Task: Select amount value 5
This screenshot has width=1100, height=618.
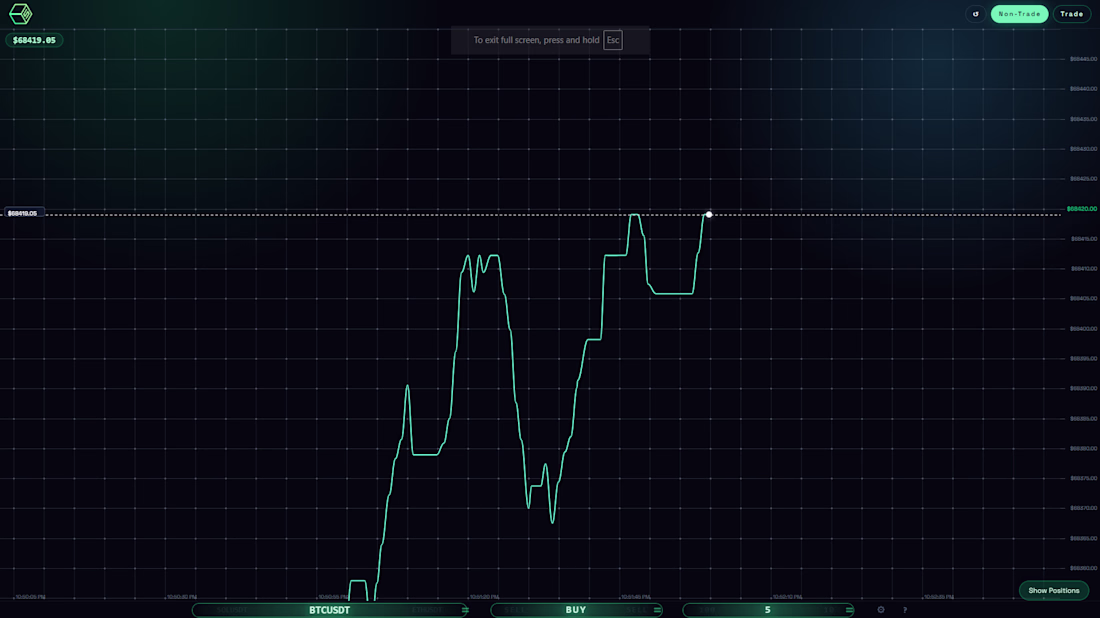Action: (x=767, y=610)
